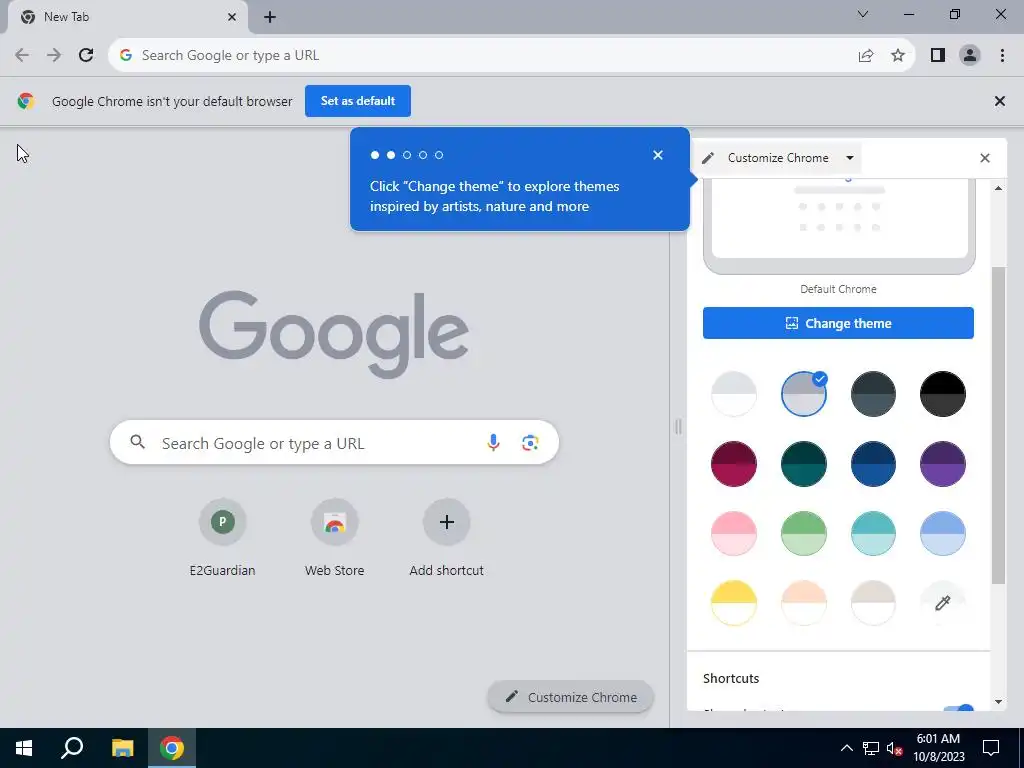Choose the purple color swatch

(x=942, y=464)
